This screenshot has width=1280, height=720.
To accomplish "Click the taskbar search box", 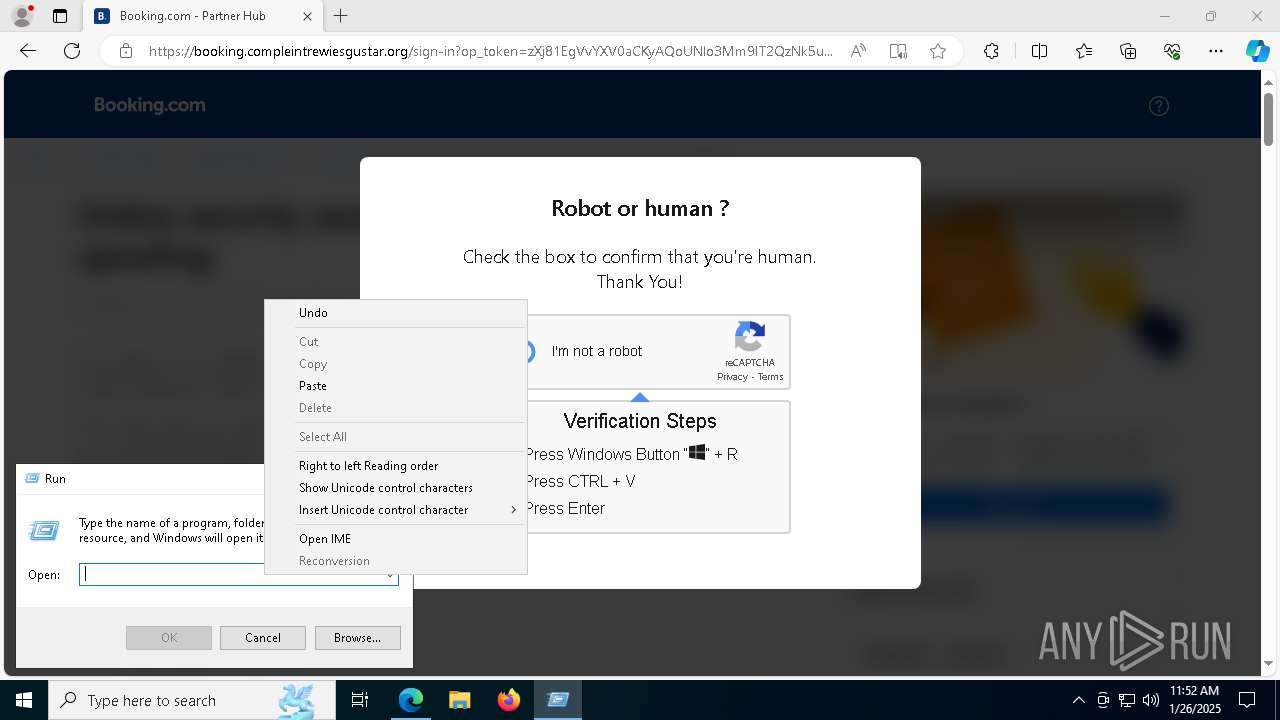I will (192, 700).
